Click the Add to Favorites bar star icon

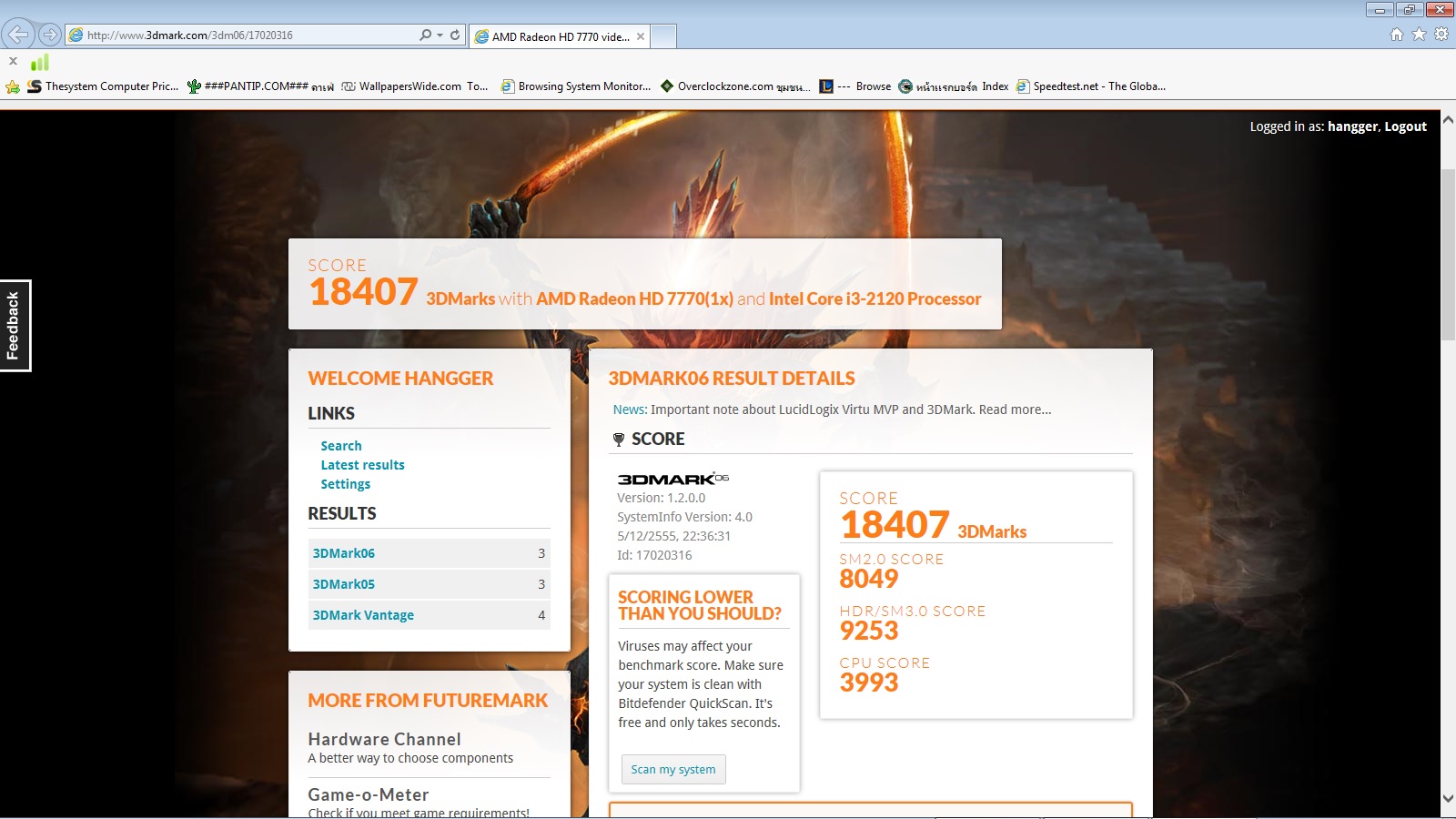13,86
